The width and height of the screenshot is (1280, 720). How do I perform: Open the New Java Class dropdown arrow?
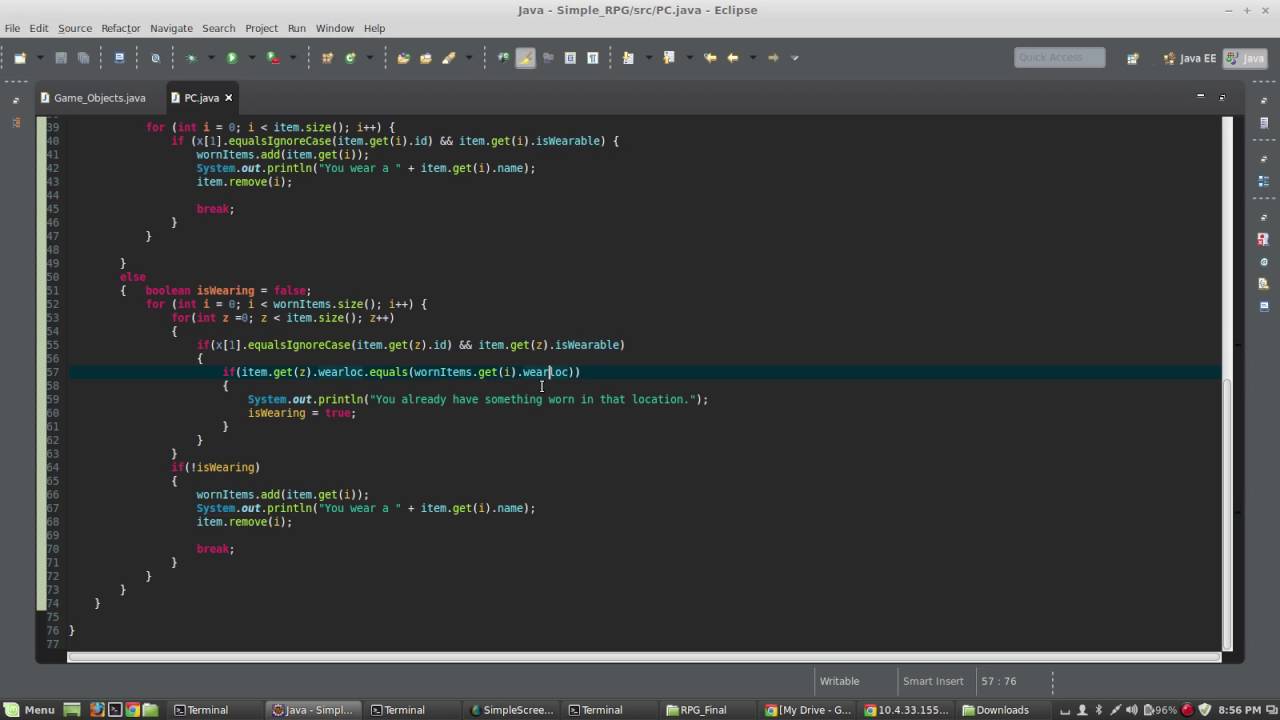pos(368,58)
